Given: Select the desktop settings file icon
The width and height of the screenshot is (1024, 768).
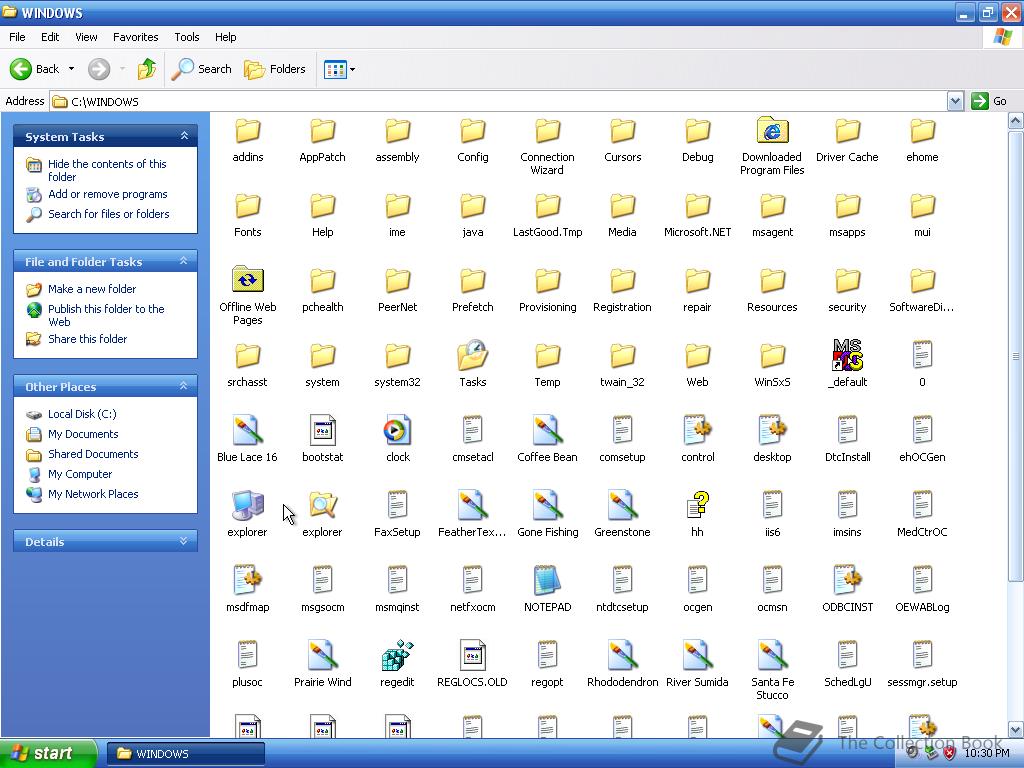Looking at the screenshot, I should 773,430.
